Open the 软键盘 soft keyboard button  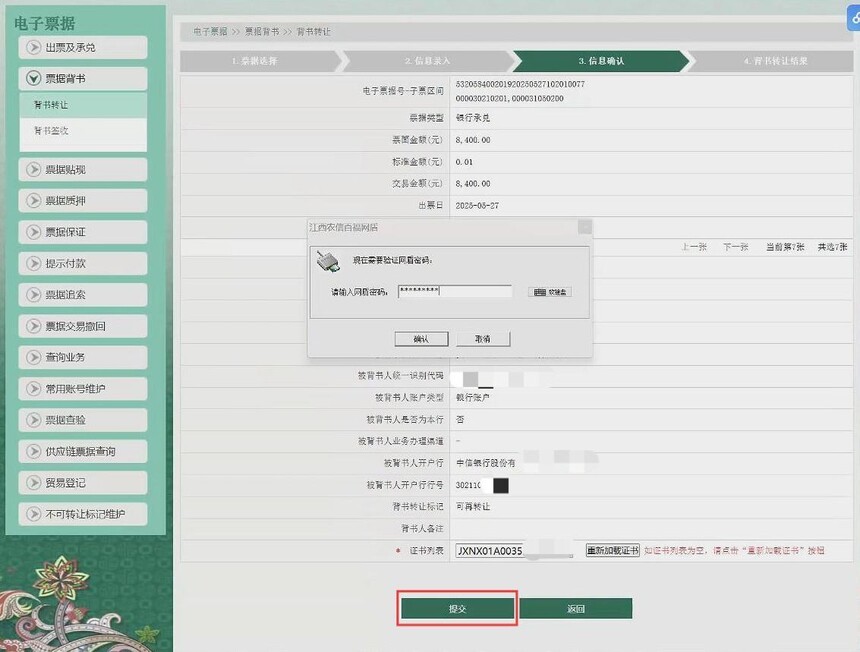550,292
